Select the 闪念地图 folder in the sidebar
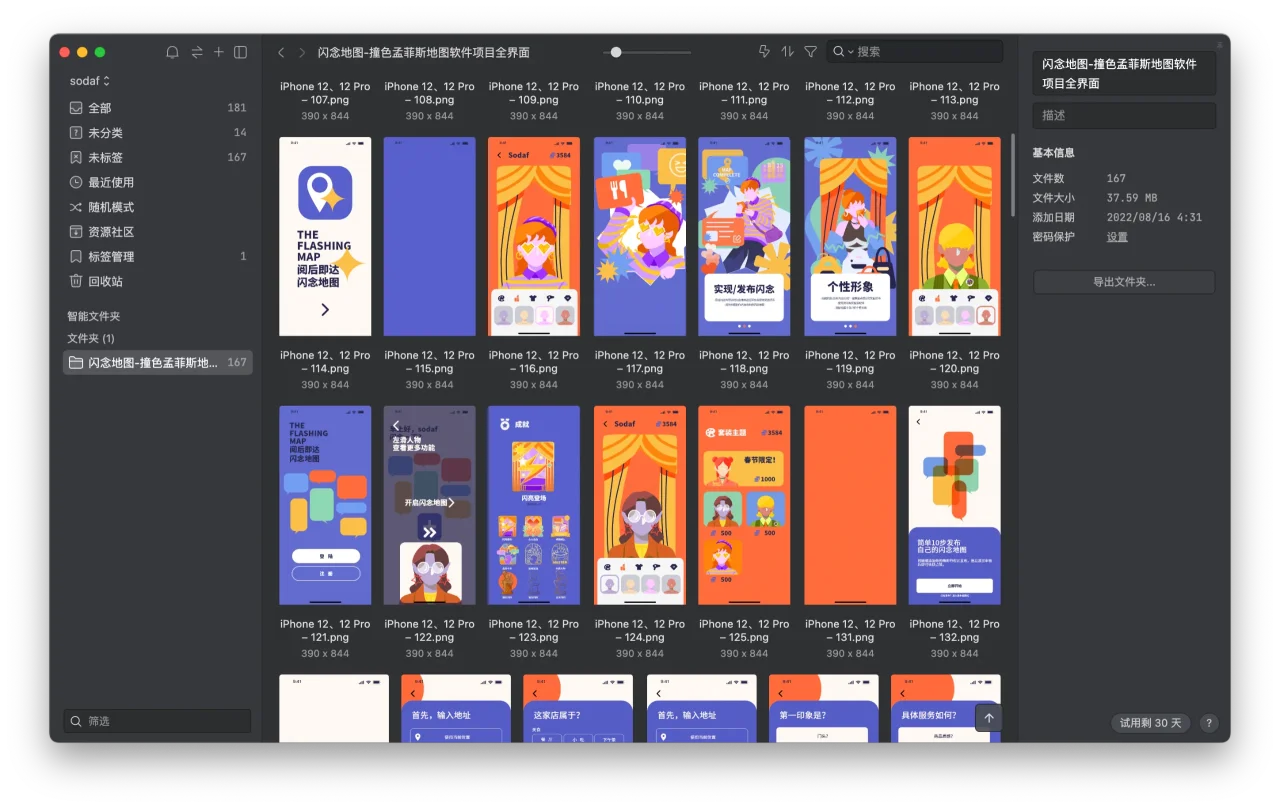 click(x=158, y=363)
